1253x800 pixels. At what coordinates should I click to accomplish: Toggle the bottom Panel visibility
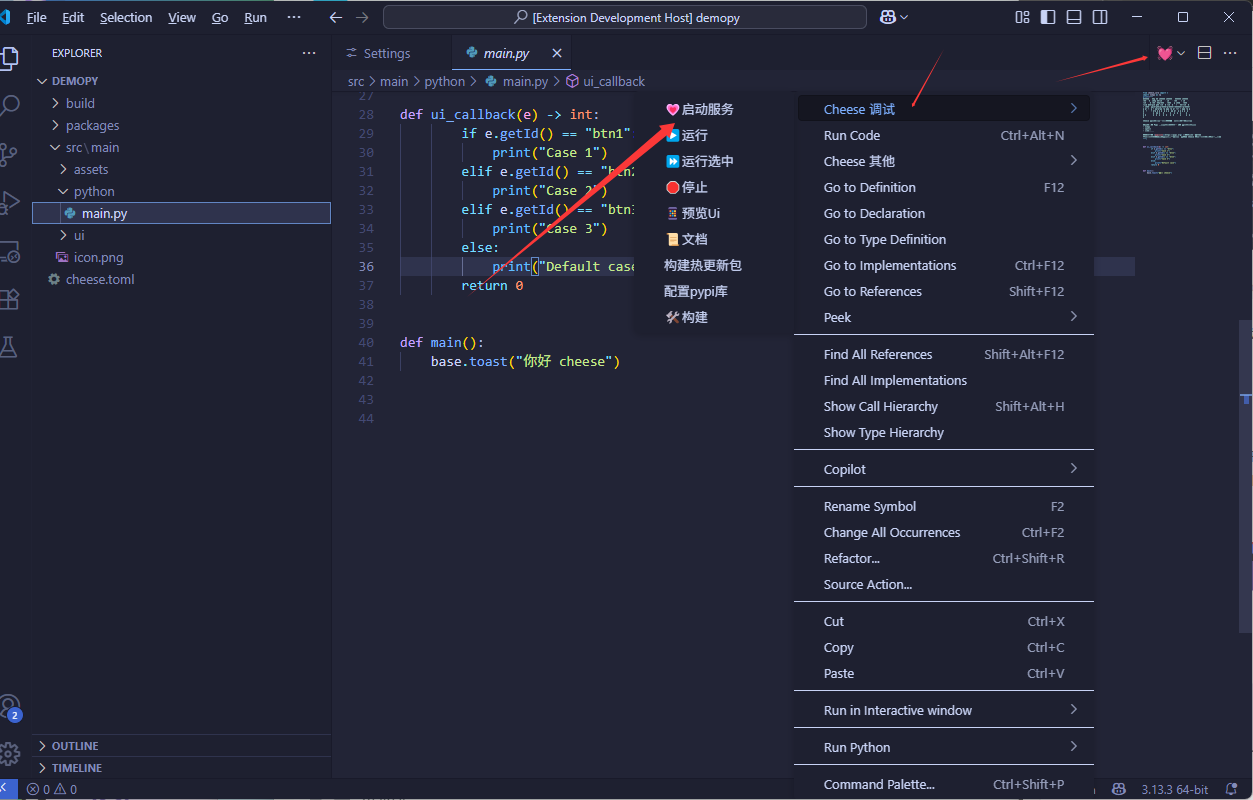click(x=1074, y=17)
